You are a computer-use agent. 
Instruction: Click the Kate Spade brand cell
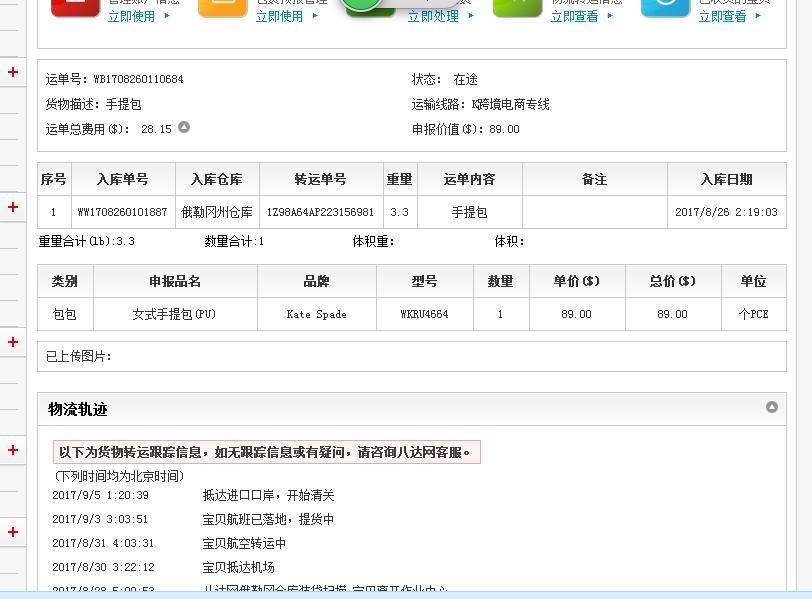(x=316, y=314)
